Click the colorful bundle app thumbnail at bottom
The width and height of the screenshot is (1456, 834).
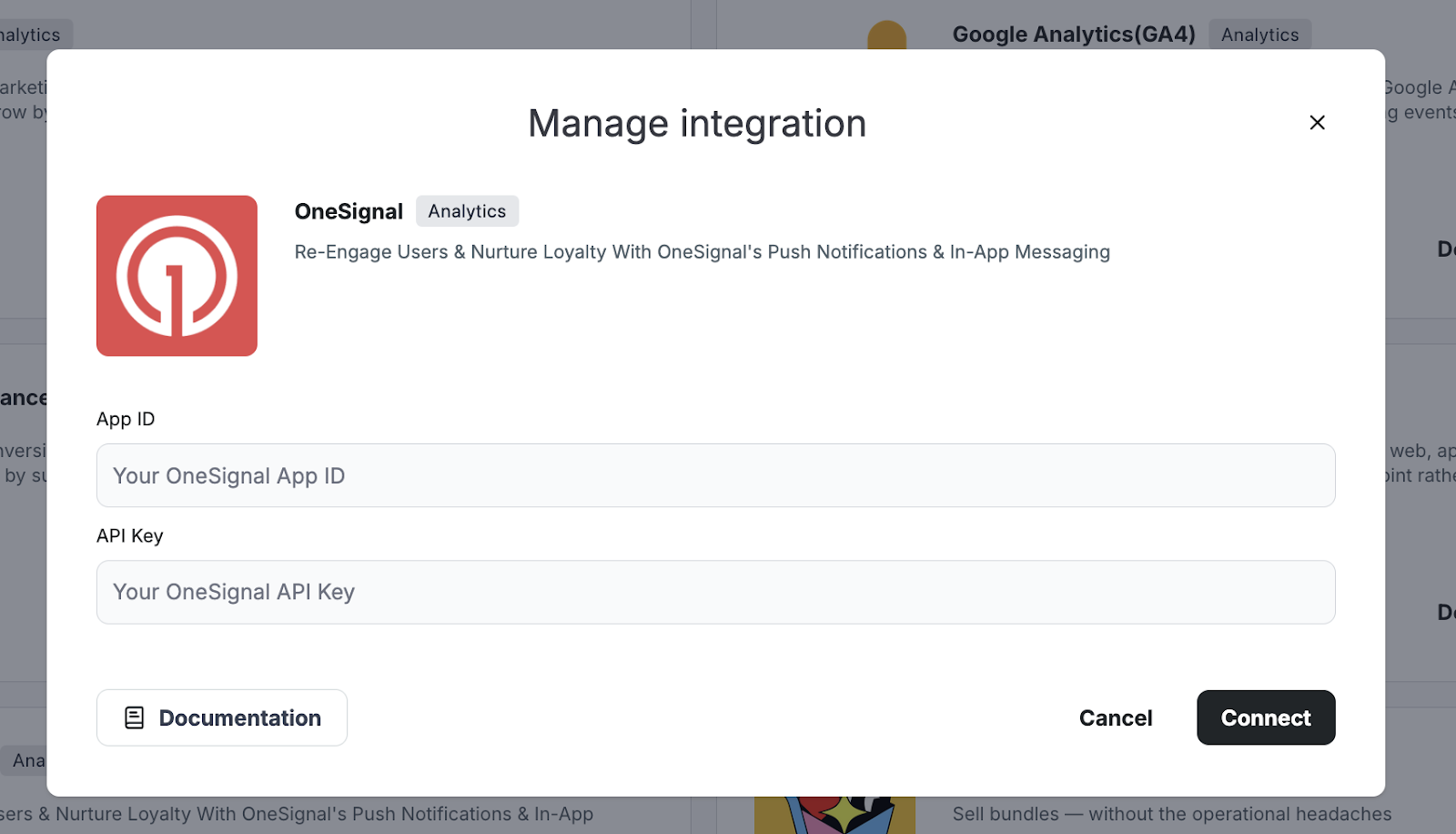834,815
